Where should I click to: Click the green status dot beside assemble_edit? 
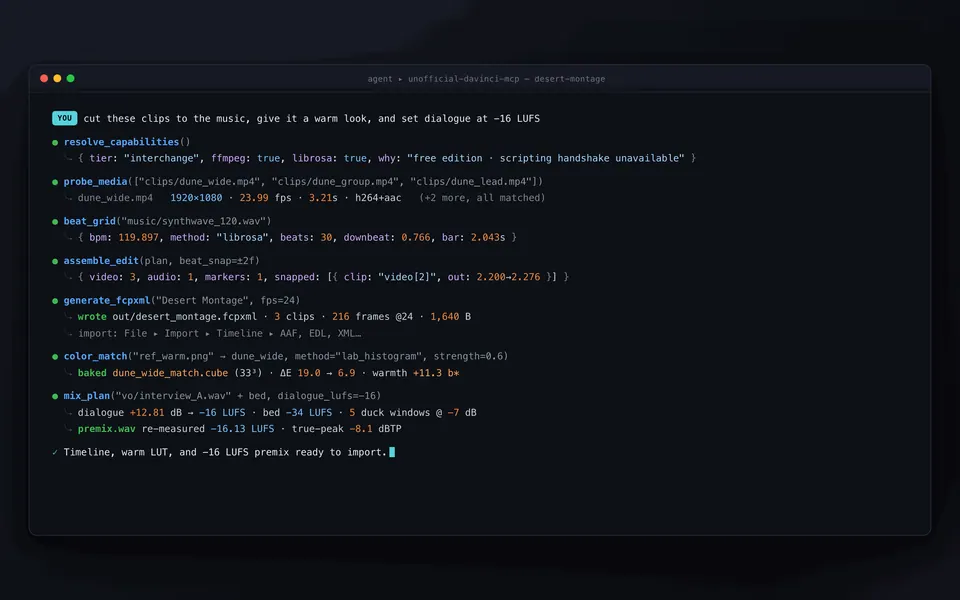click(55, 261)
